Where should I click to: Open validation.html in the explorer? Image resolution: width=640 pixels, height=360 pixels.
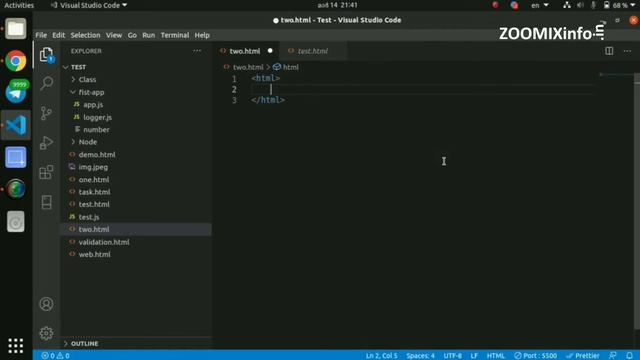[104, 242]
